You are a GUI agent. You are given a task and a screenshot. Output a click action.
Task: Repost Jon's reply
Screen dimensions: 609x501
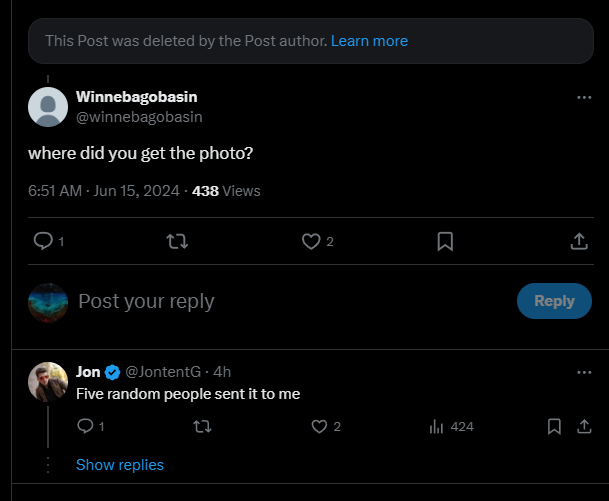pyautogui.click(x=202, y=426)
